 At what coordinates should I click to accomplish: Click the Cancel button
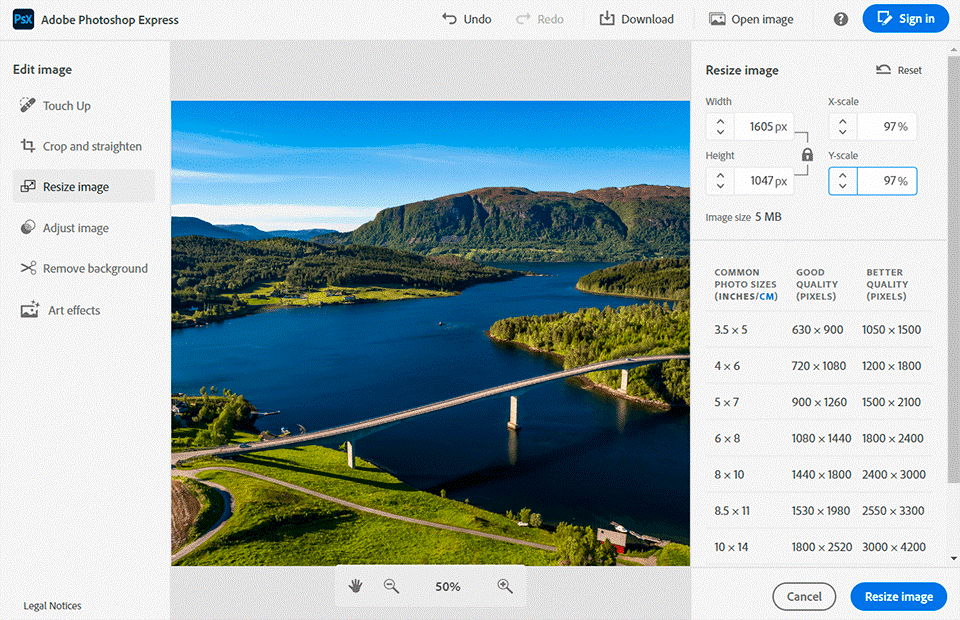[x=804, y=596]
